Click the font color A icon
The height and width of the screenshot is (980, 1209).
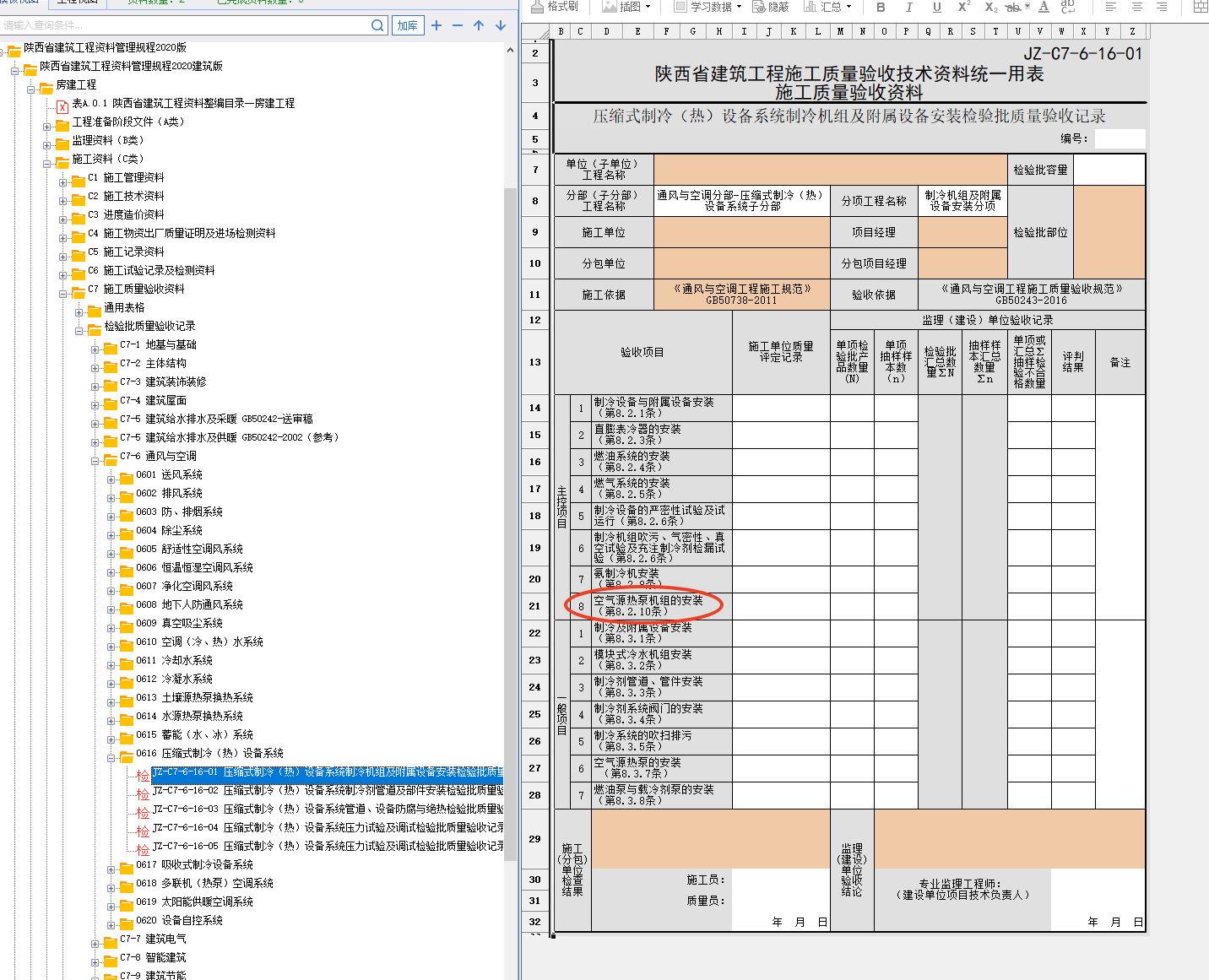(1044, 7)
